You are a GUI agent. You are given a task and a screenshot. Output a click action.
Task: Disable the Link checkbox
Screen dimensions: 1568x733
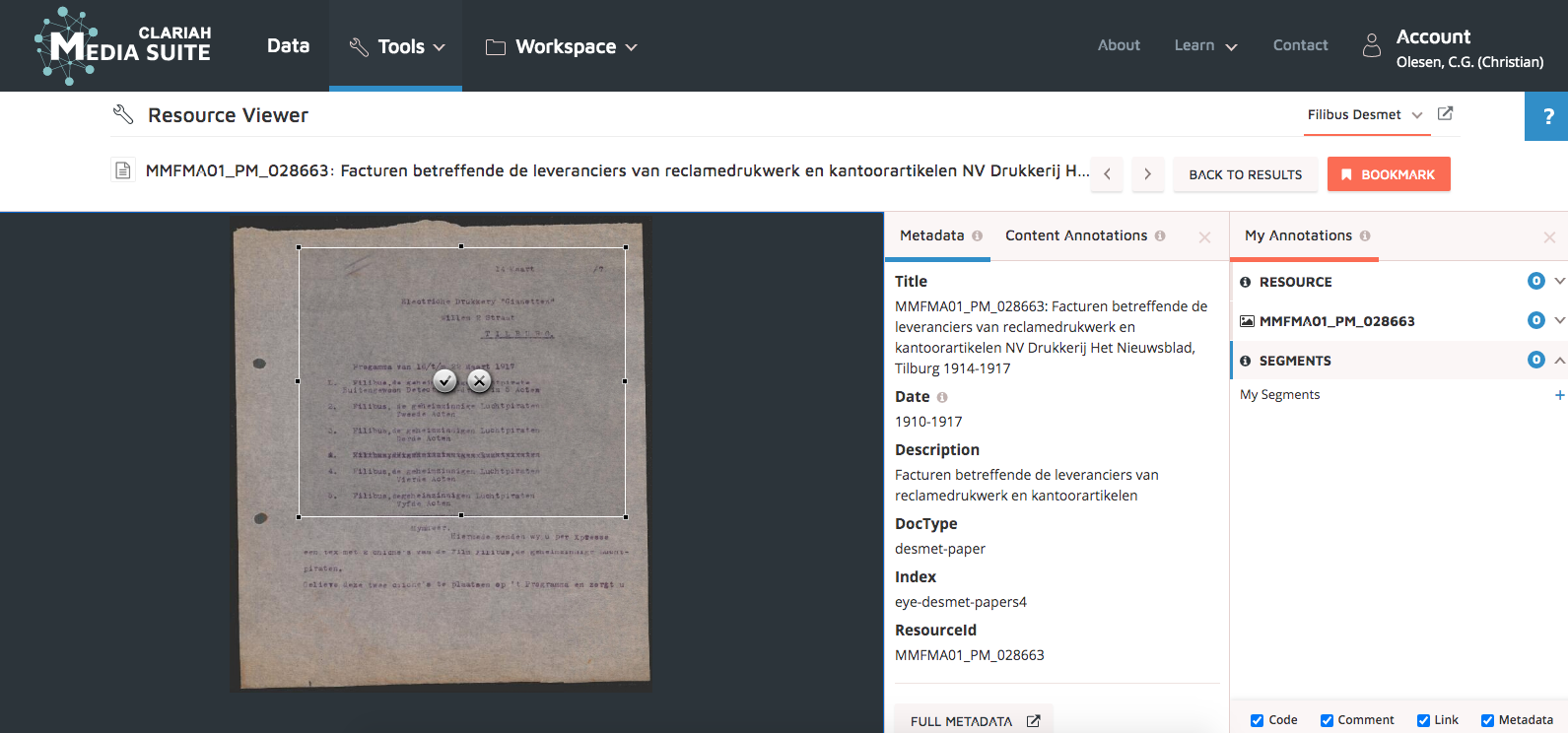tap(1423, 720)
